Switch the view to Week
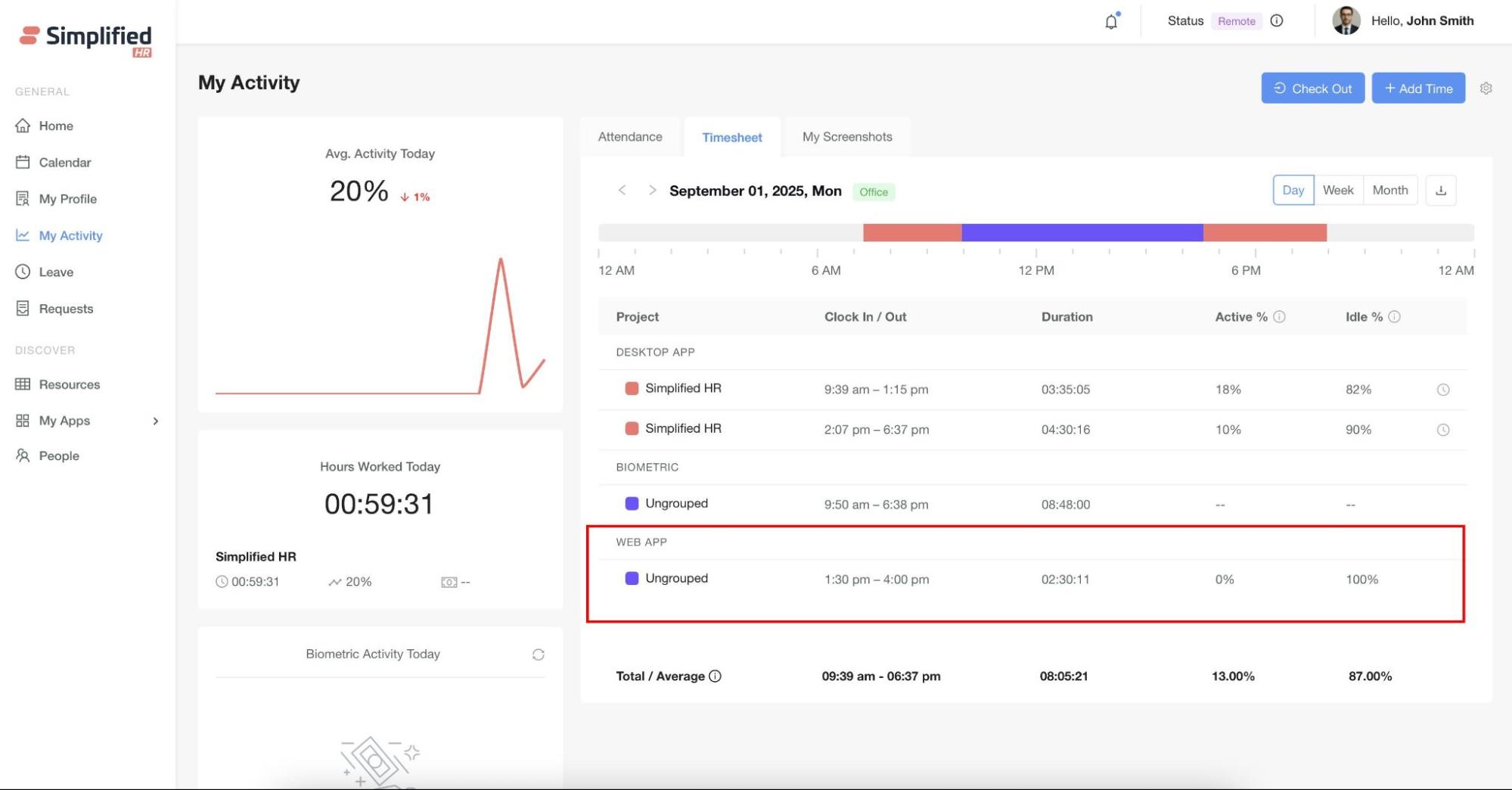Image resolution: width=1512 pixels, height=790 pixels. click(1337, 191)
